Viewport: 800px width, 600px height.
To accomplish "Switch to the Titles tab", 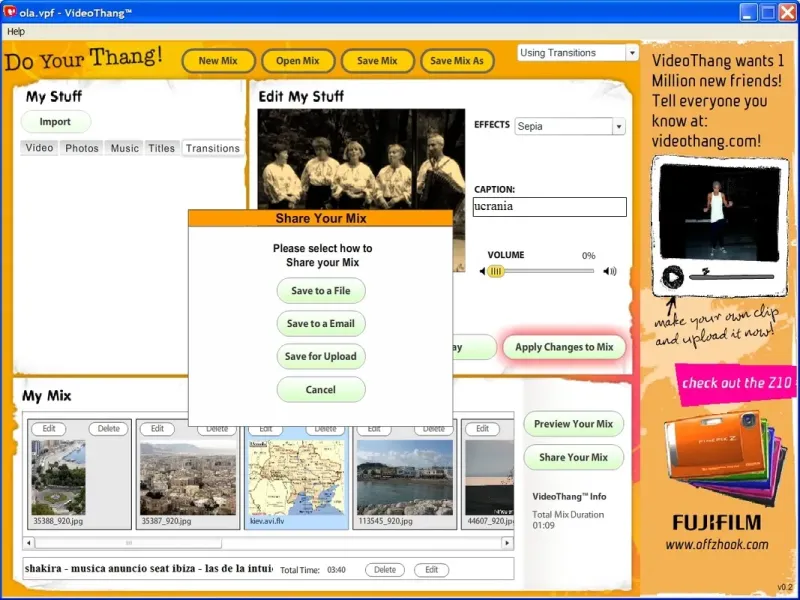I will click(x=162, y=148).
